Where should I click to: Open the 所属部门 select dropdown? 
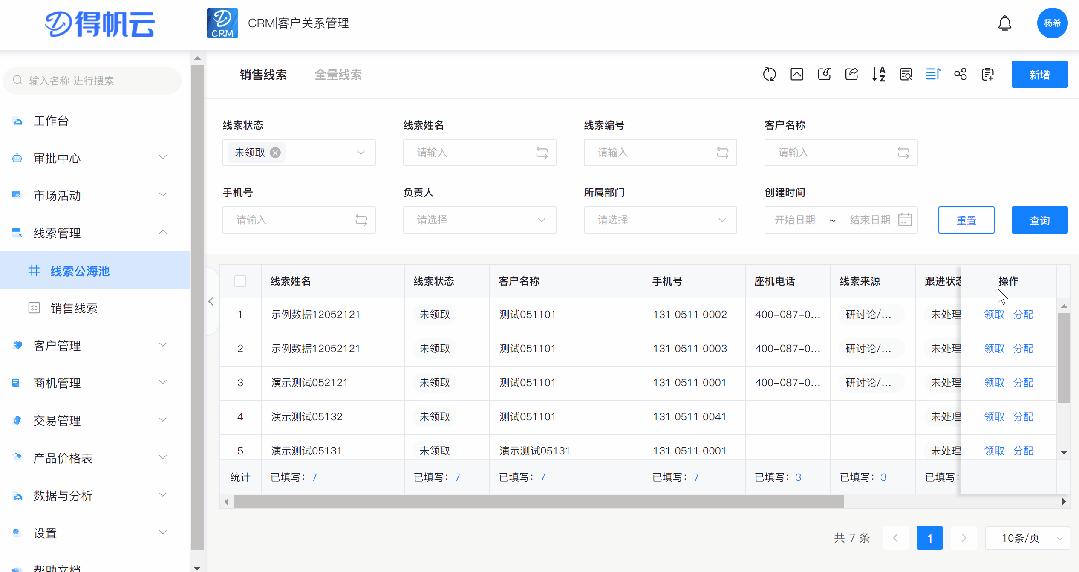tap(660, 220)
